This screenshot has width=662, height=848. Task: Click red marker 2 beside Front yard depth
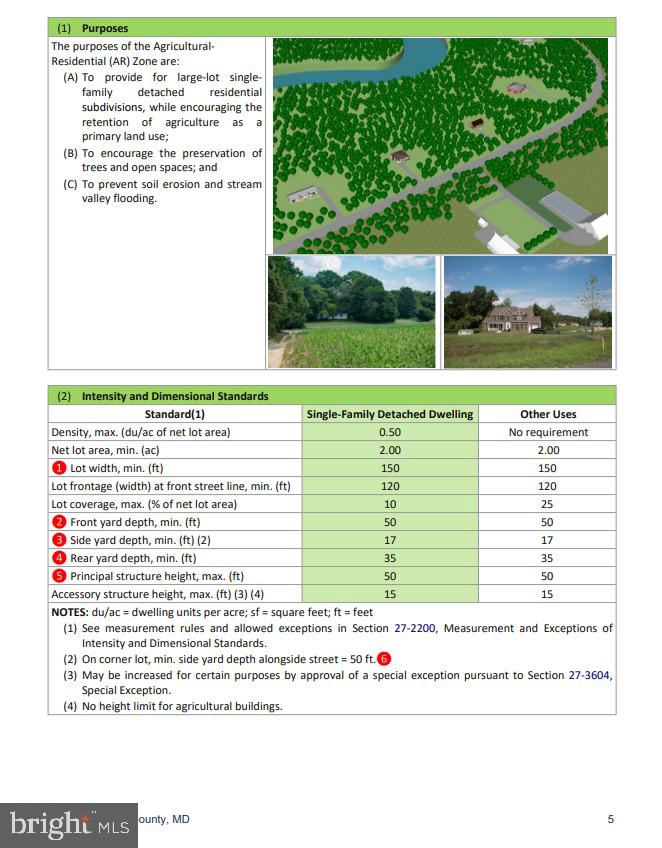[x=59, y=522]
